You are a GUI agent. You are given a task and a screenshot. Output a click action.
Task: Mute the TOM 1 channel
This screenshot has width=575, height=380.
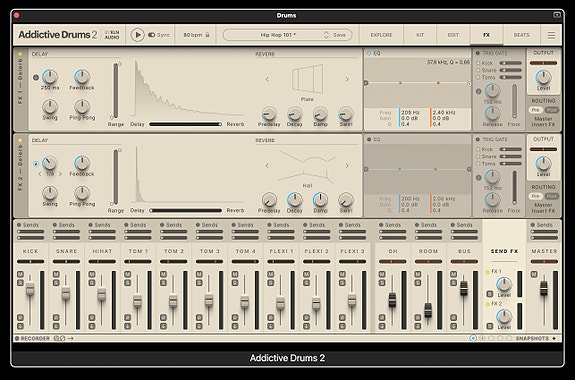click(127, 274)
